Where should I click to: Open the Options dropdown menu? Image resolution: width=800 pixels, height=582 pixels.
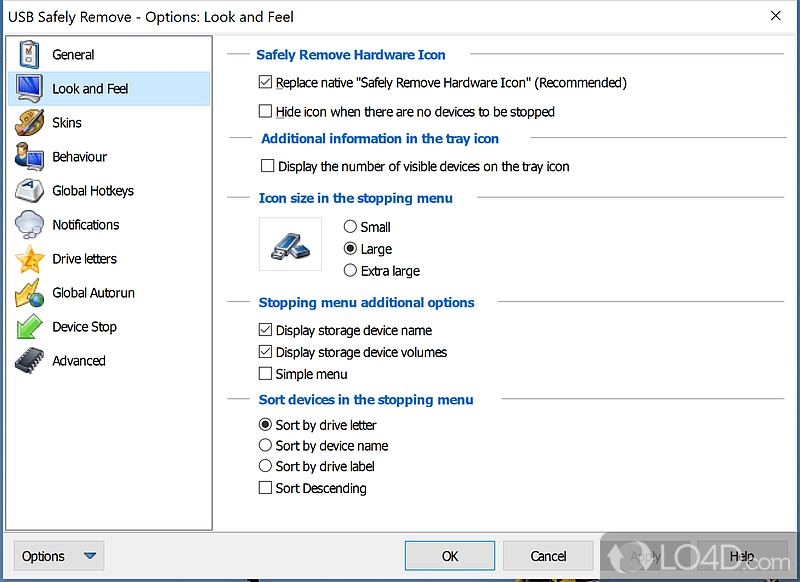pos(57,555)
